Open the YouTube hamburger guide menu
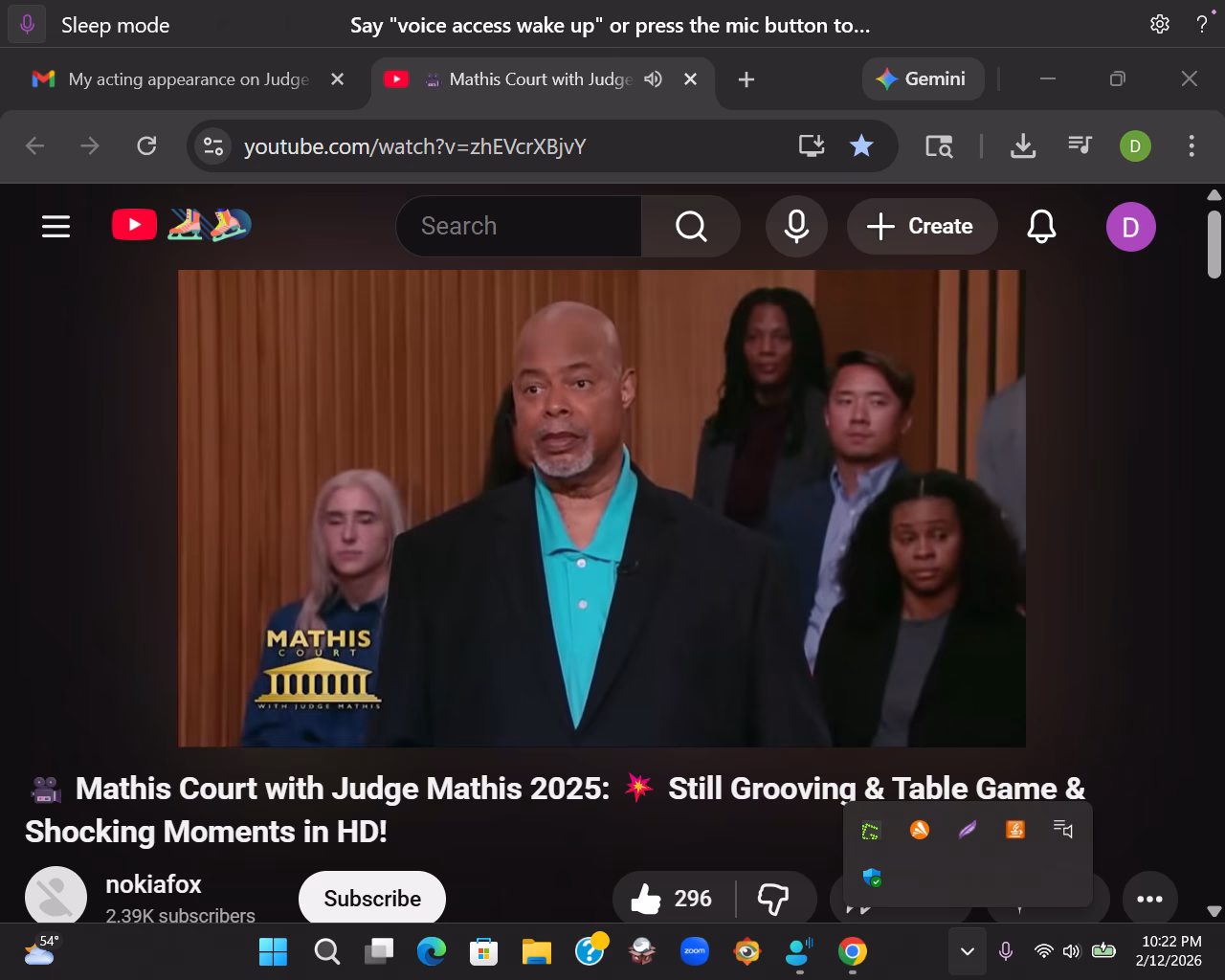 coord(56,226)
